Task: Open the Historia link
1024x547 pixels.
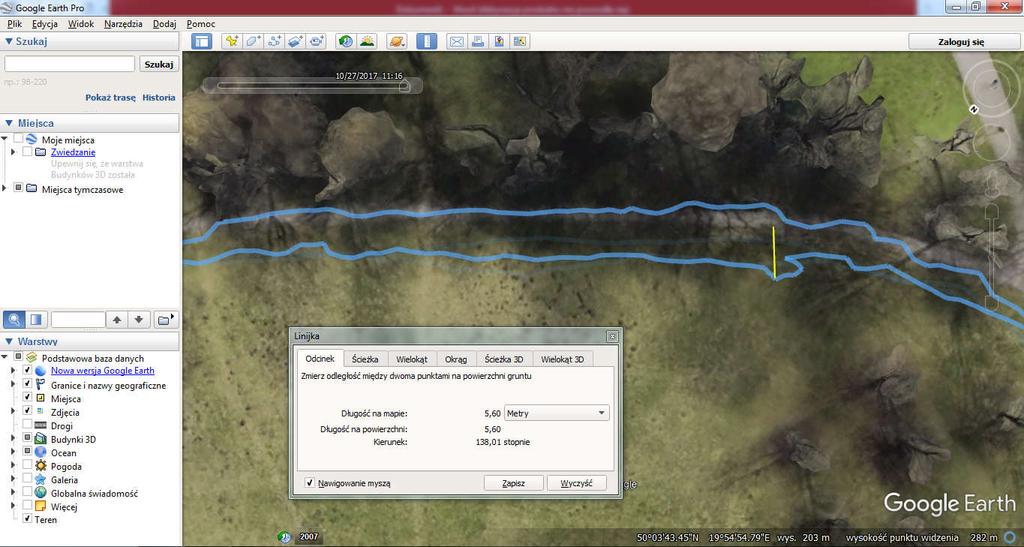Action: point(159,97)
